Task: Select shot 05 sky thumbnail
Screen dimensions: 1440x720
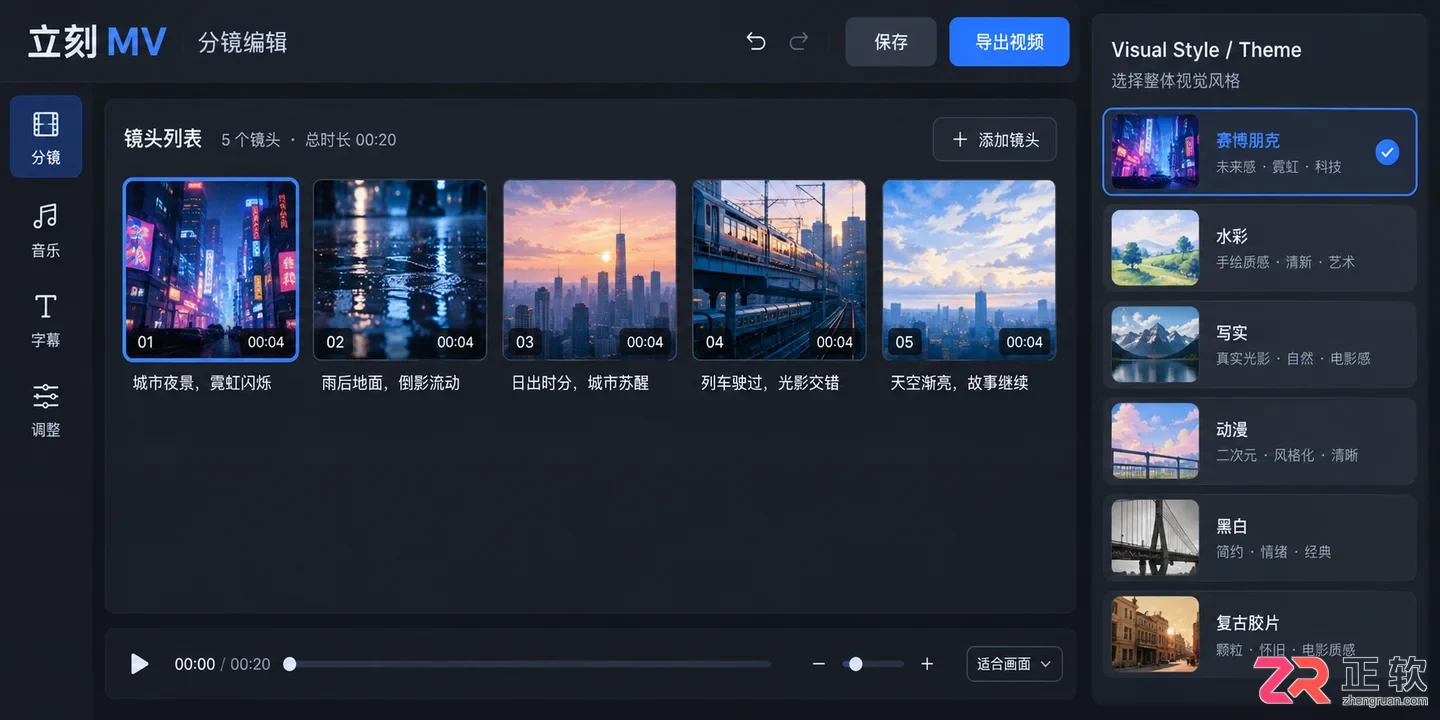Action: (969, 269)
